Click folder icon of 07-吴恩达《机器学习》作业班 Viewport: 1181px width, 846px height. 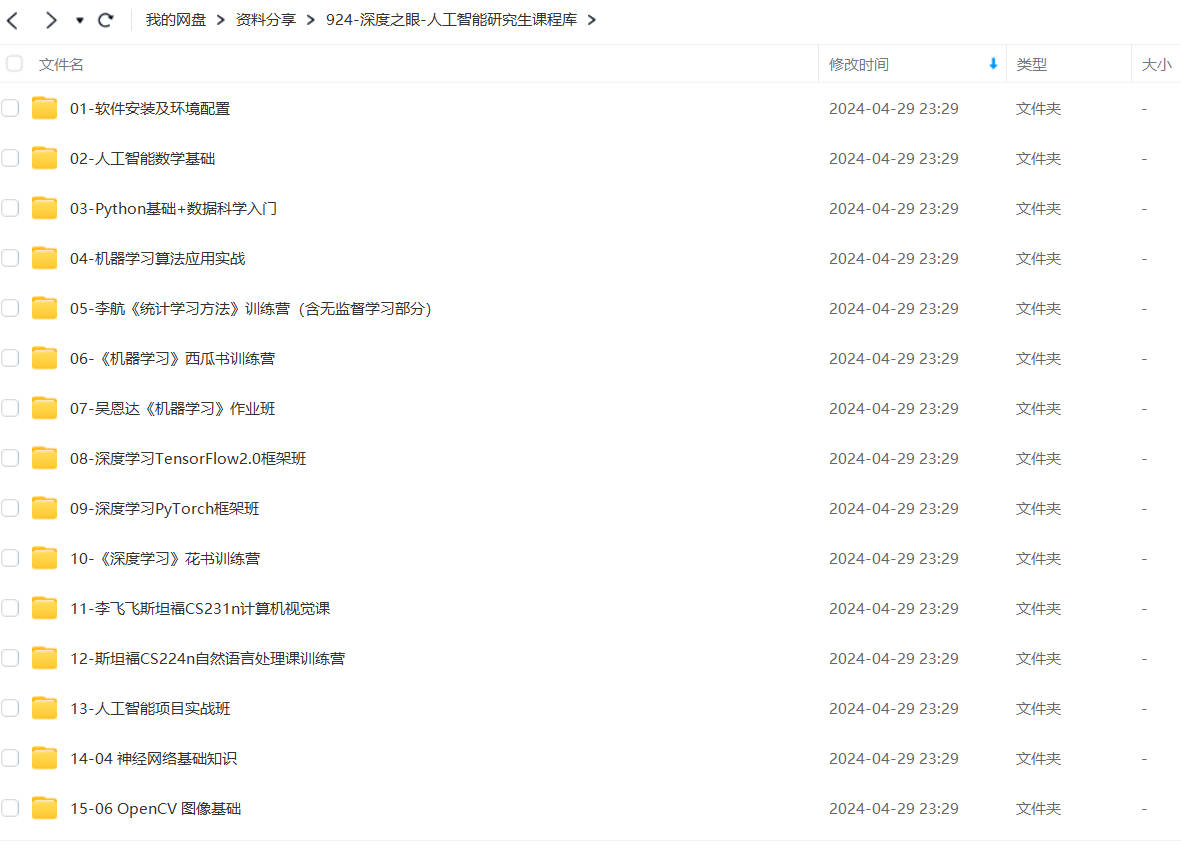pos(44,408)
